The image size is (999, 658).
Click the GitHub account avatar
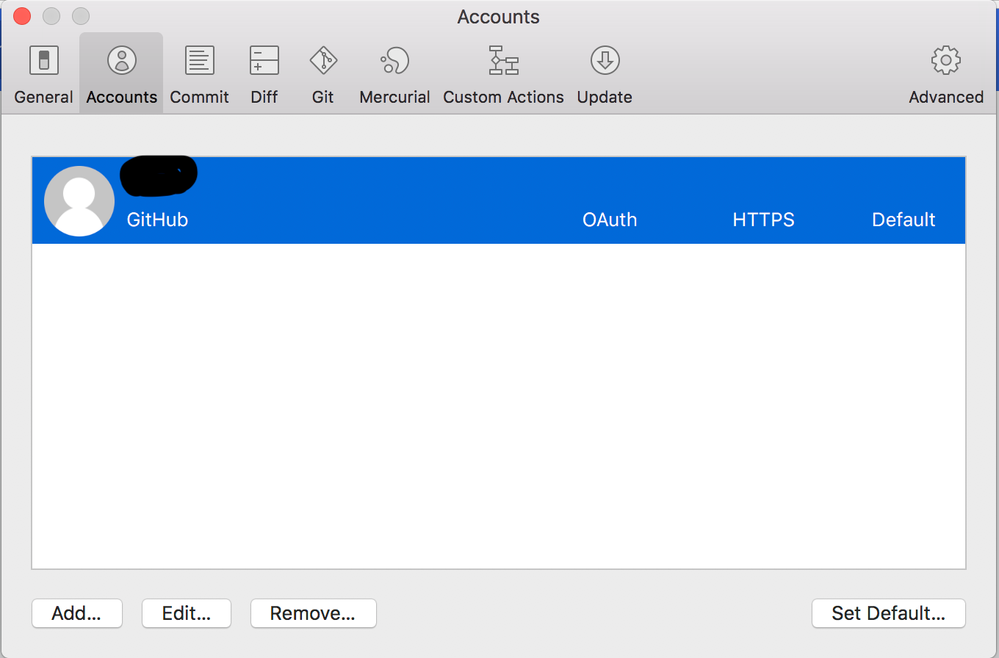point(79,201)
